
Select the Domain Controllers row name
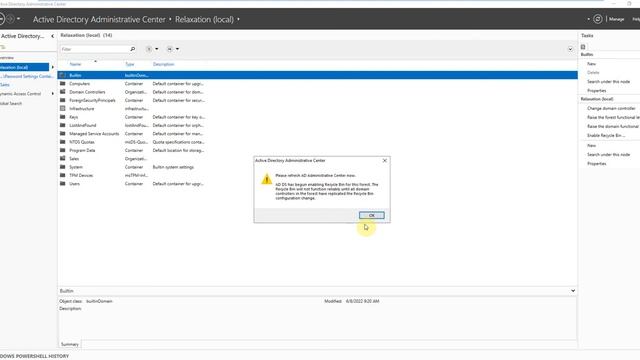point(87,92)
